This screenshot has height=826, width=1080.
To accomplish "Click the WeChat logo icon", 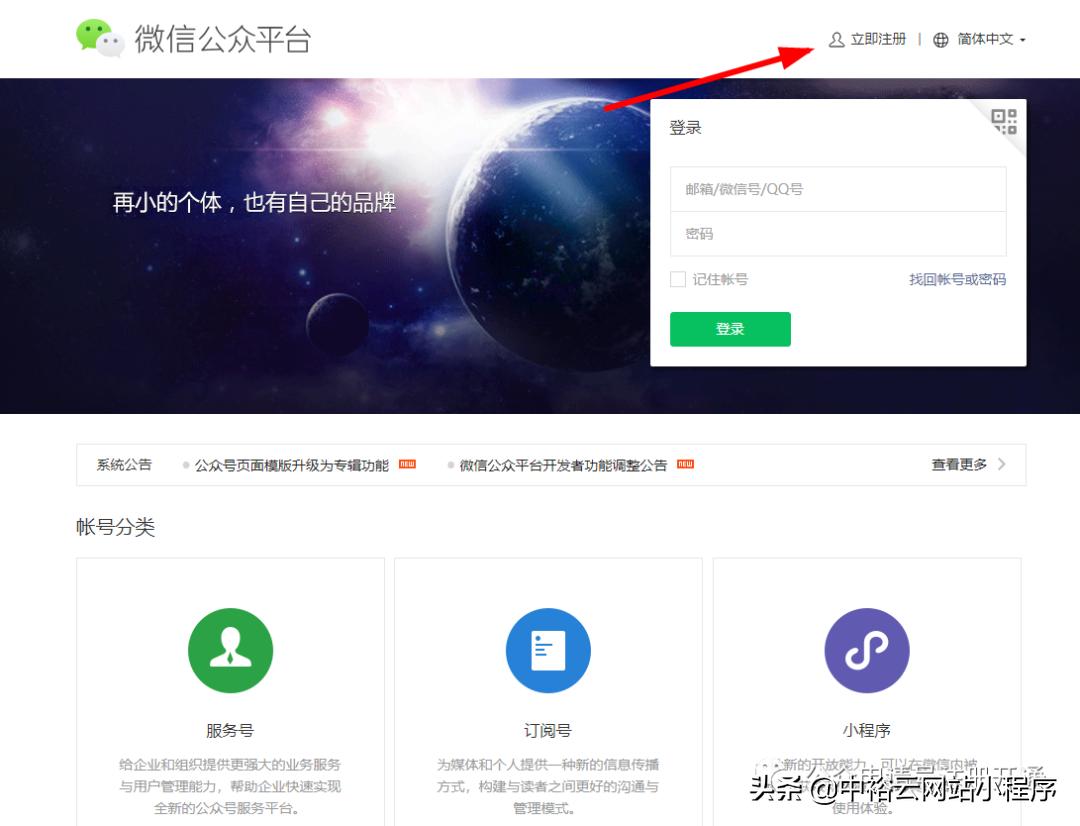I will pos(100,38).
